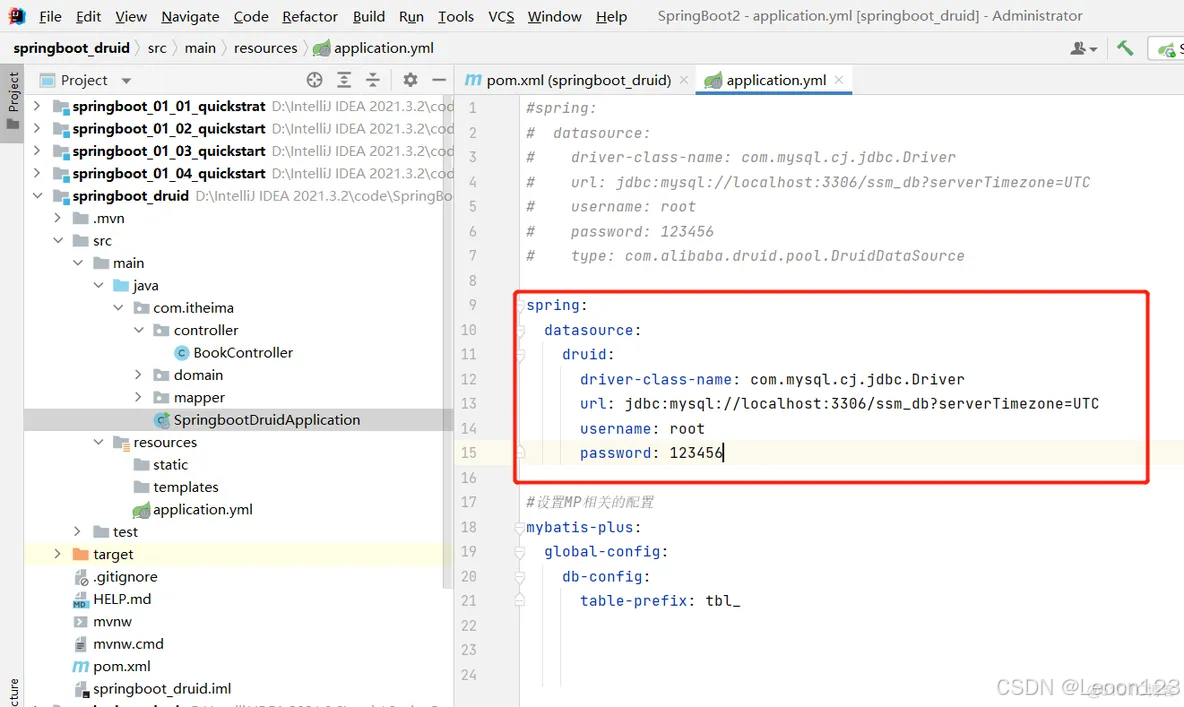Click the driver-class-name key on line 12

655,379
